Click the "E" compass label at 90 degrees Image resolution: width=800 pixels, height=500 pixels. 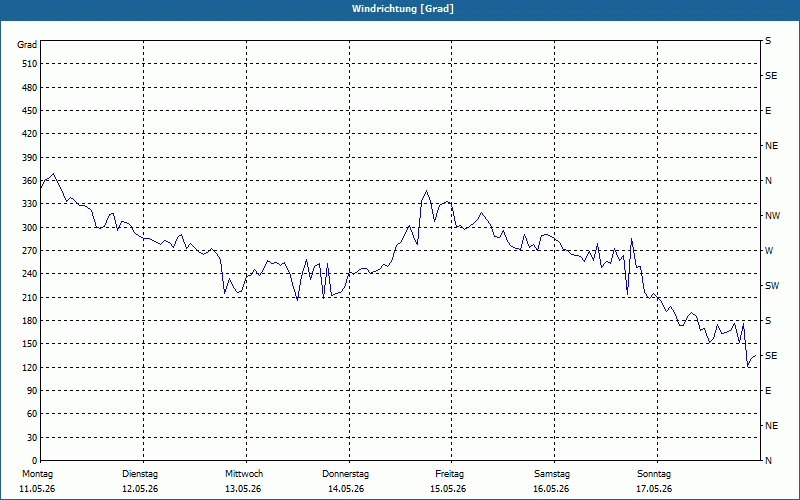pos(768,391)
